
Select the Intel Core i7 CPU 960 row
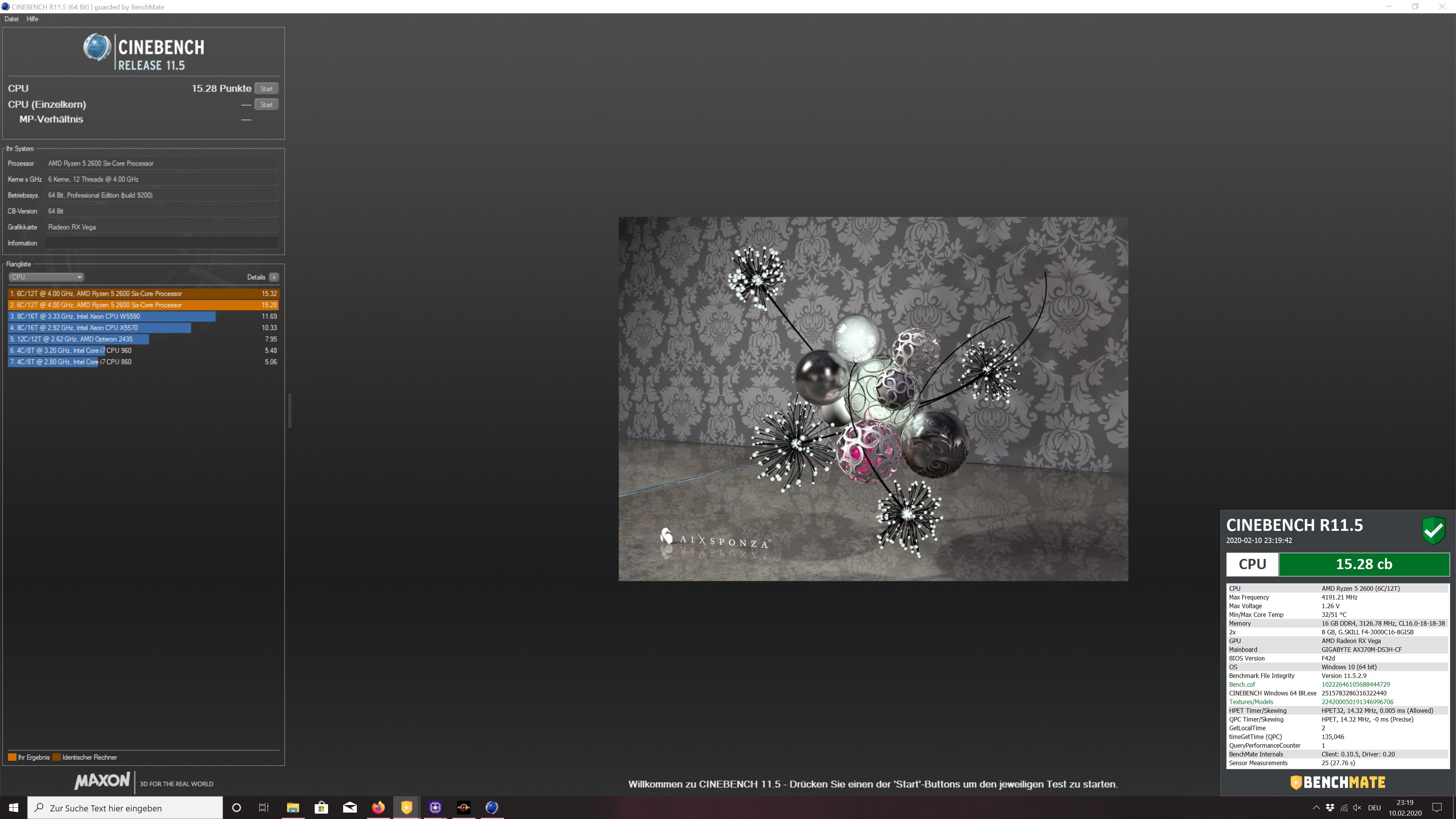[144, 350]
